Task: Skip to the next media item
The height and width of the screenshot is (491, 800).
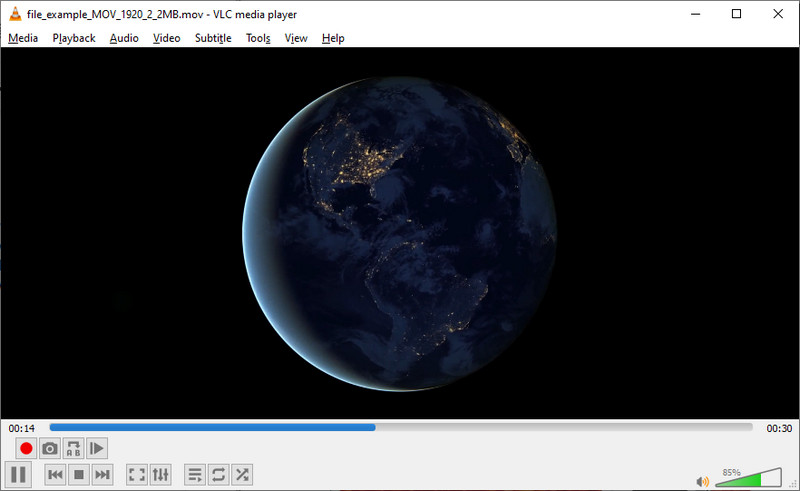Action: 102,474
